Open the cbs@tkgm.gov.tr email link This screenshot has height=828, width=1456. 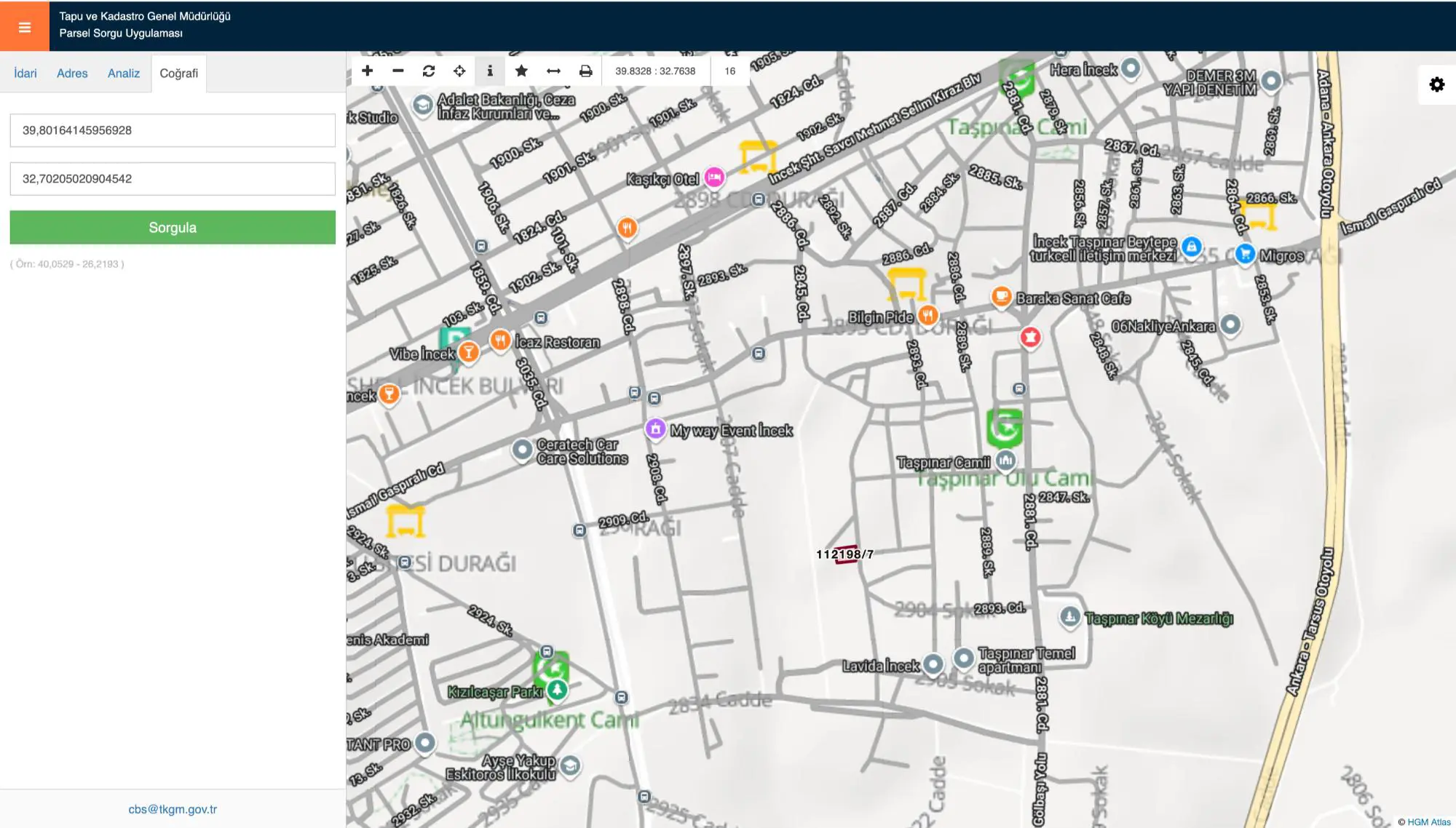pos(173,809)
